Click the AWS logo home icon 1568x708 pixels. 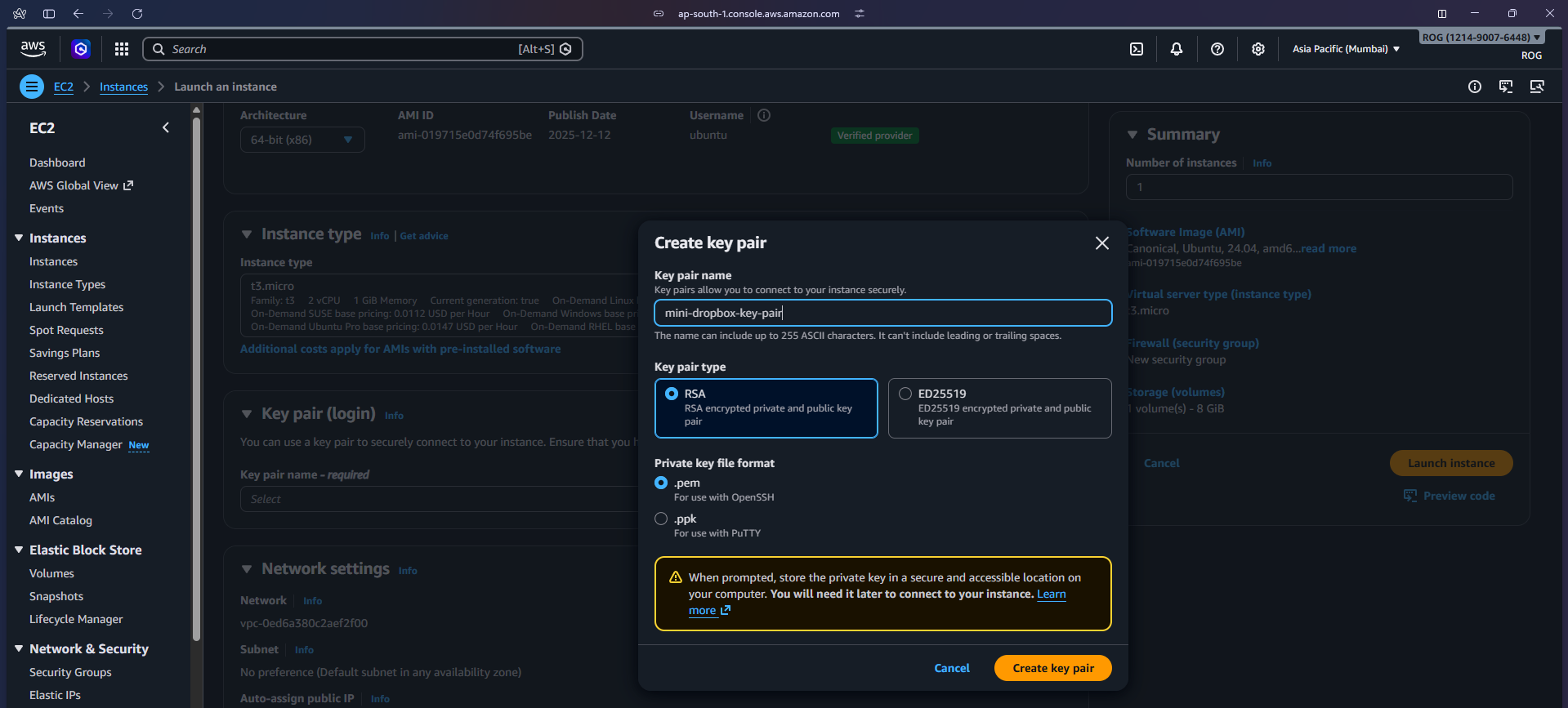(34, 49)
